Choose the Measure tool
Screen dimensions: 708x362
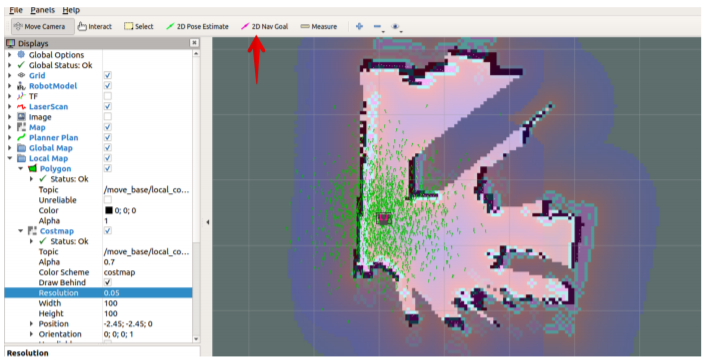pos(319,27)
